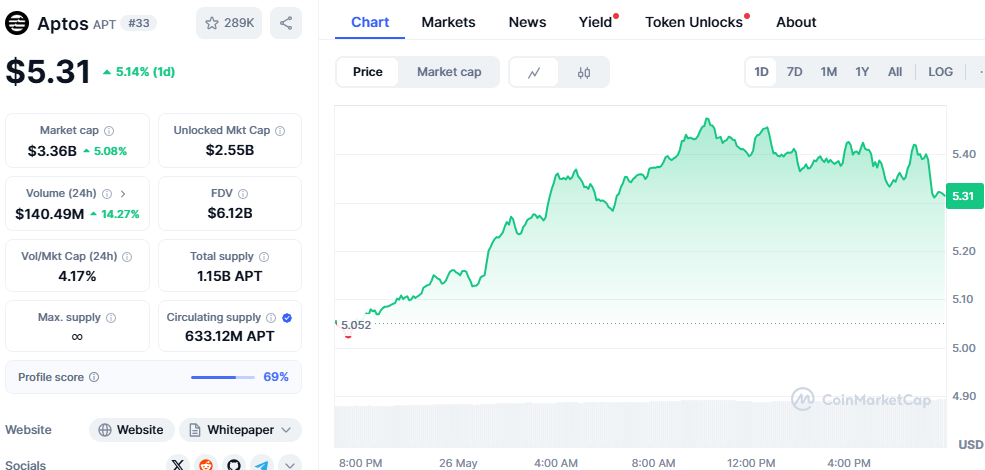Click the volume bars below chart

pyautogui.click(x=639, y=424)
